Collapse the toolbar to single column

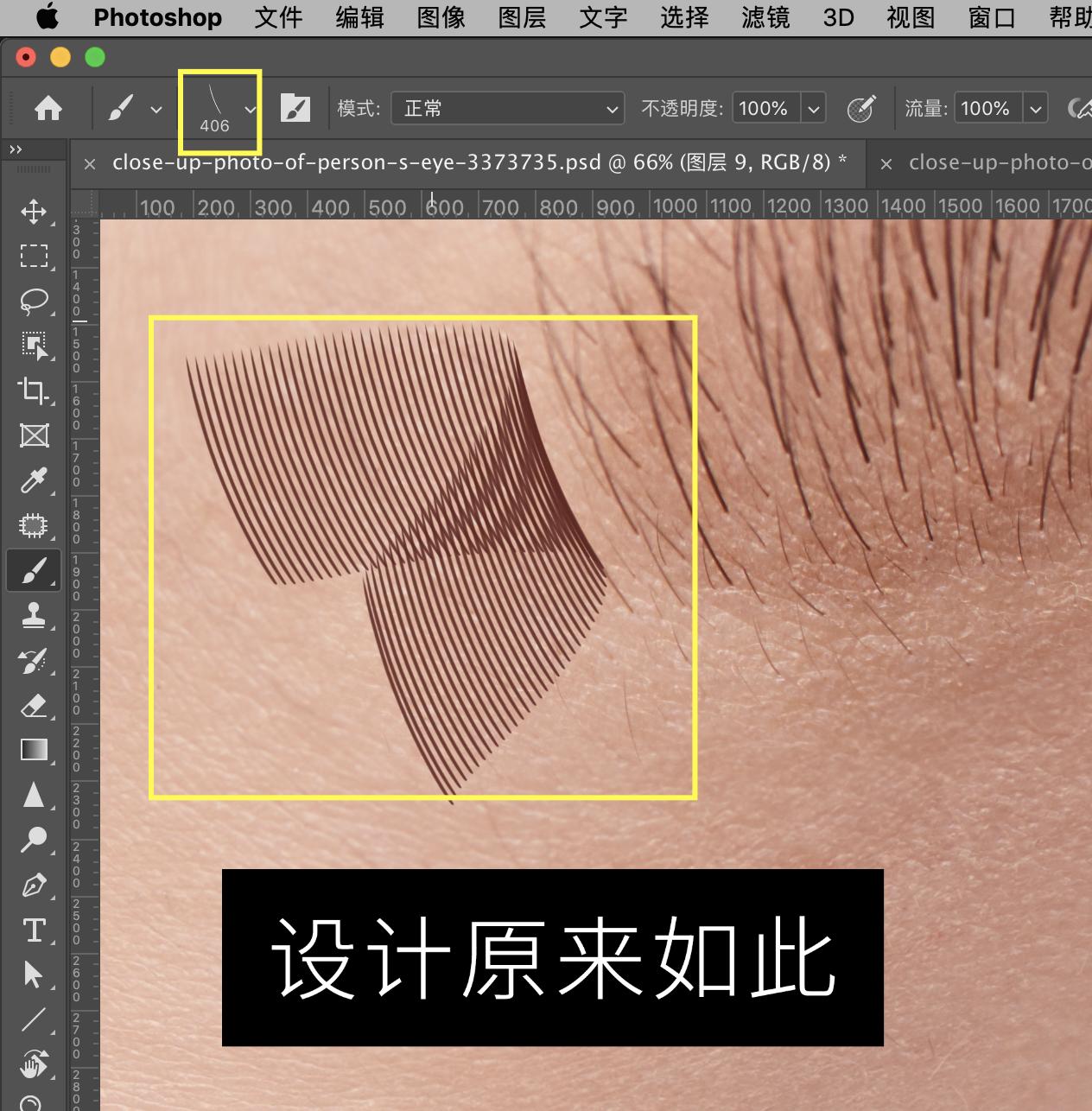pos(15,148)
